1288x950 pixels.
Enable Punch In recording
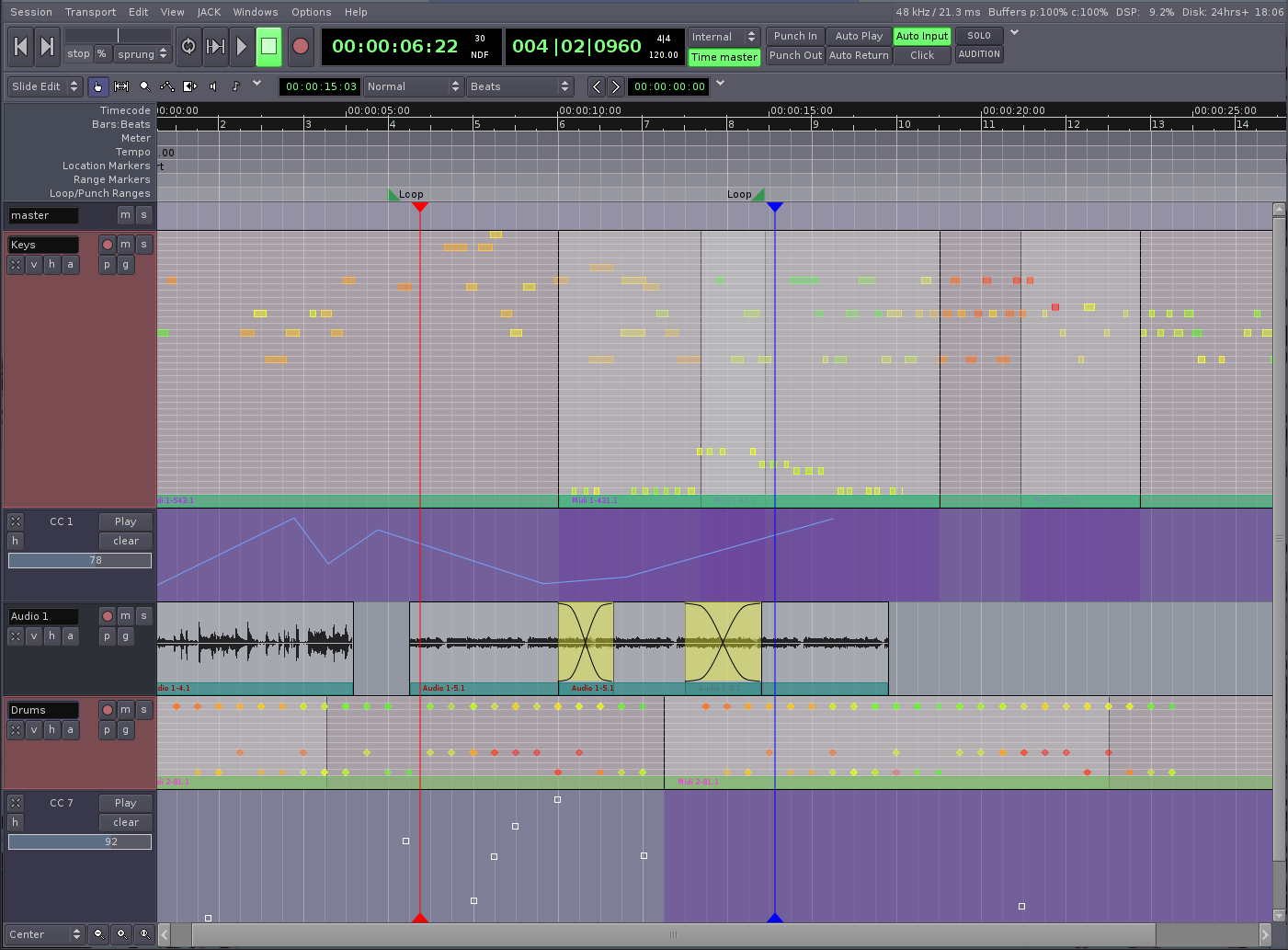795,36
